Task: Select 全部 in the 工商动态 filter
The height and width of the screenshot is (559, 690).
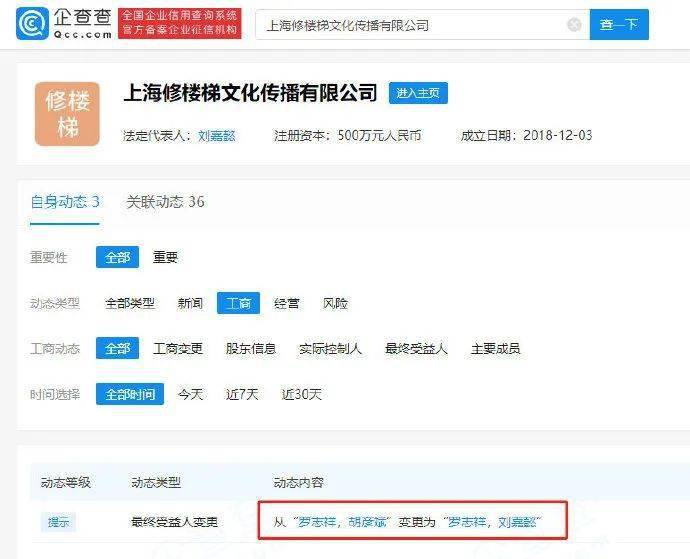Action: 117,349
